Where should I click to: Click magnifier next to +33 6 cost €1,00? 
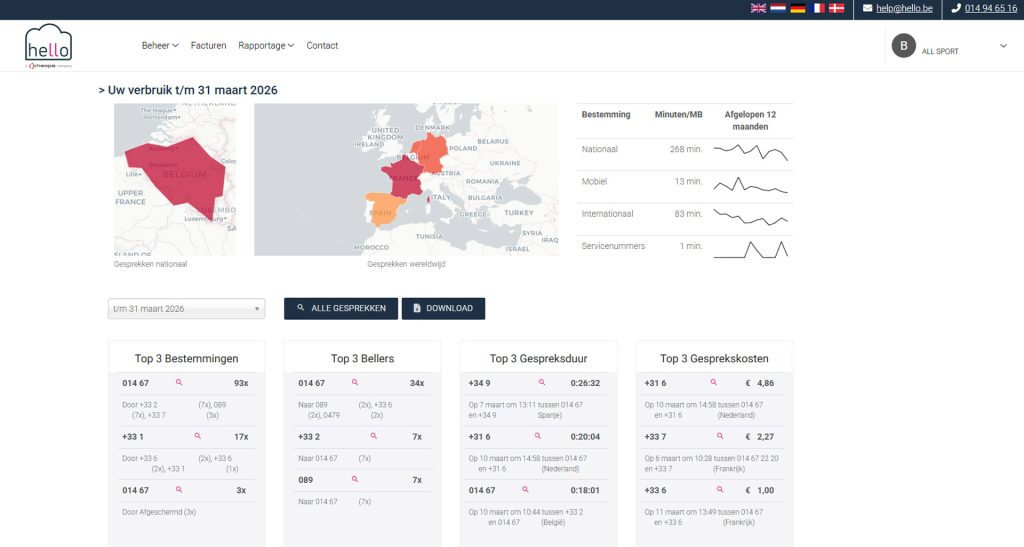click(x=720, y=490)
